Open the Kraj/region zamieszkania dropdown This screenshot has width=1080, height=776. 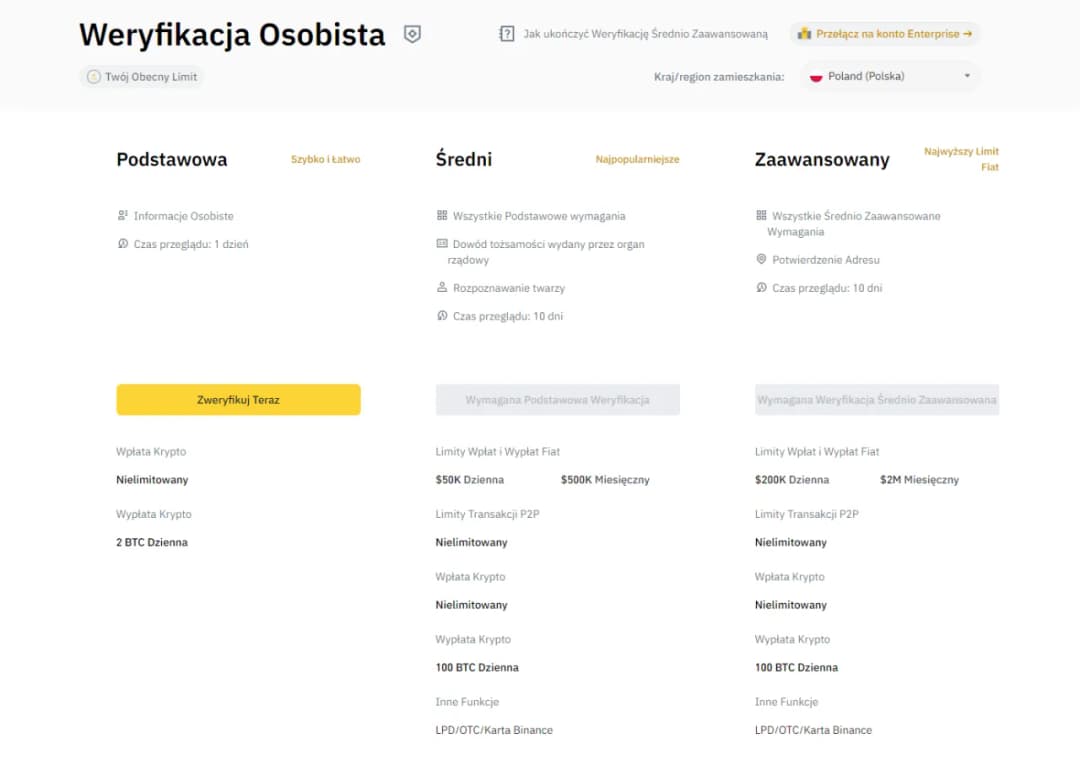pos(888,76)
